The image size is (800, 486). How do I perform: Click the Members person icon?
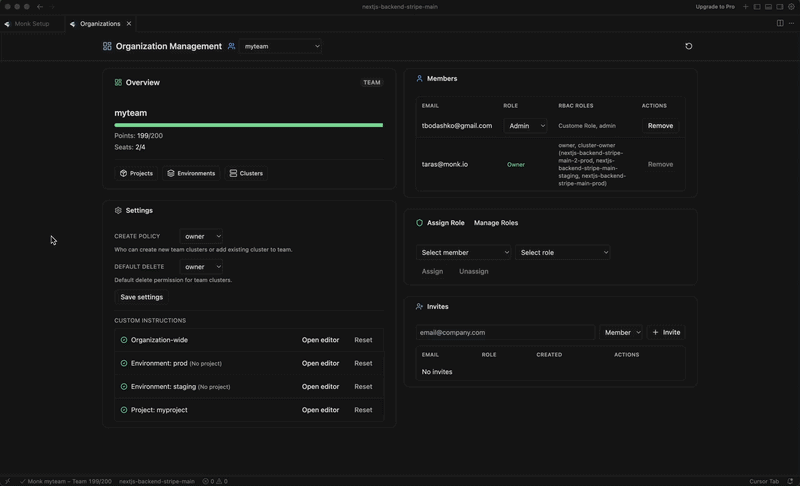click(419, 79)
